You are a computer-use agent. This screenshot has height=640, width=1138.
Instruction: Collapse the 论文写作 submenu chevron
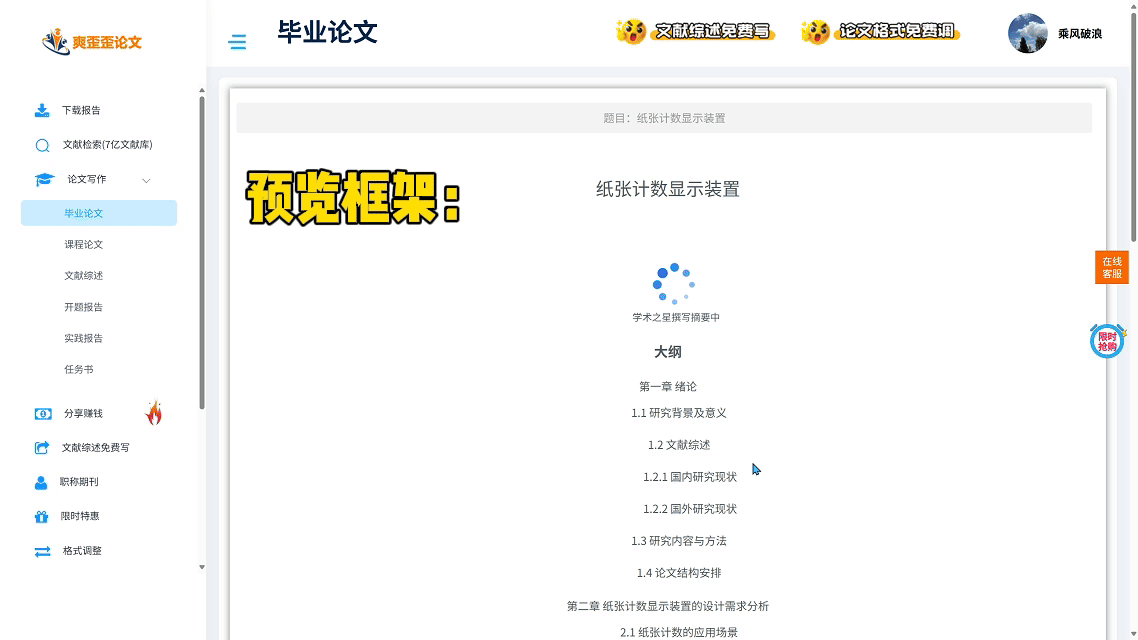146,180
